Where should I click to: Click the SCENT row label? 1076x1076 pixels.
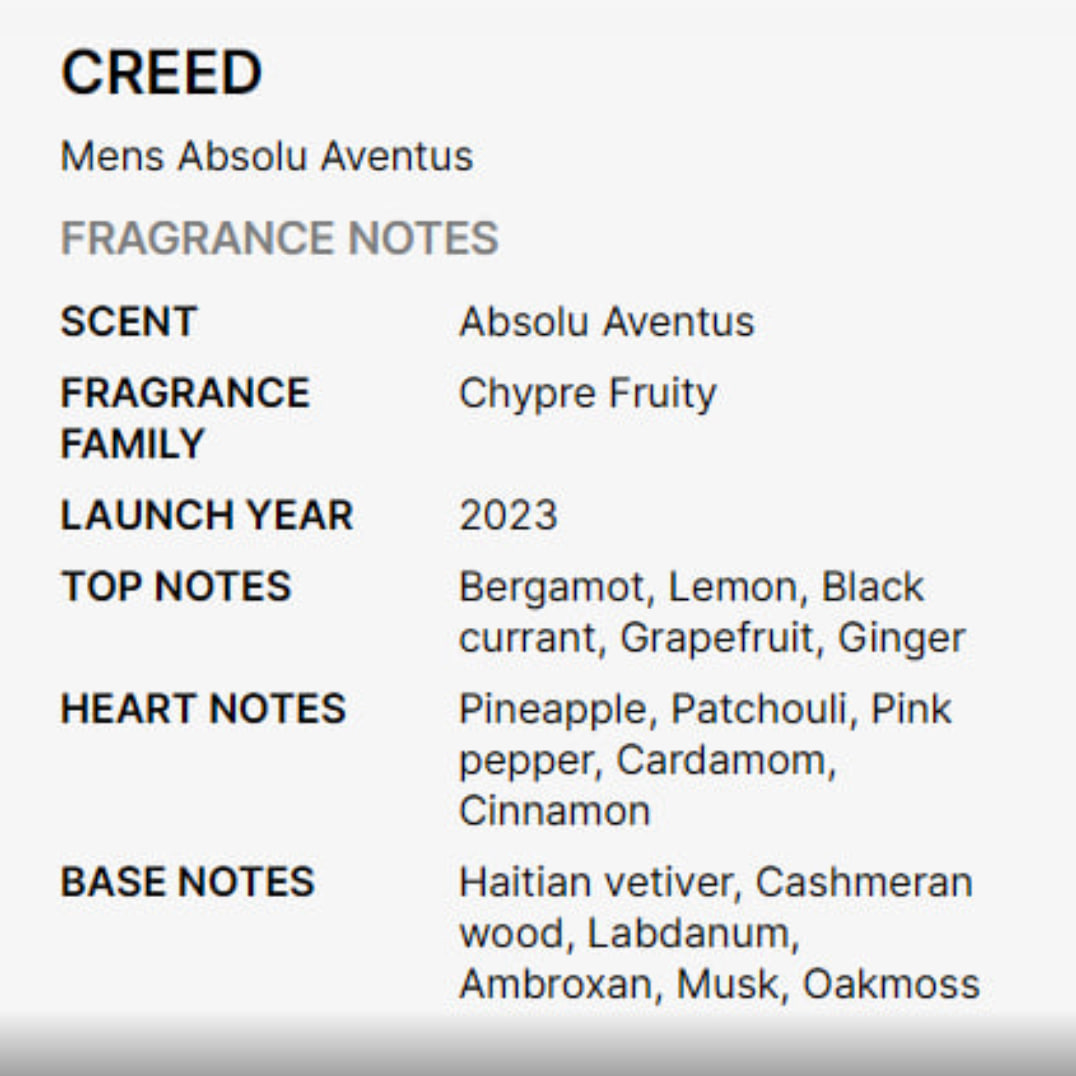pos(129,322)
